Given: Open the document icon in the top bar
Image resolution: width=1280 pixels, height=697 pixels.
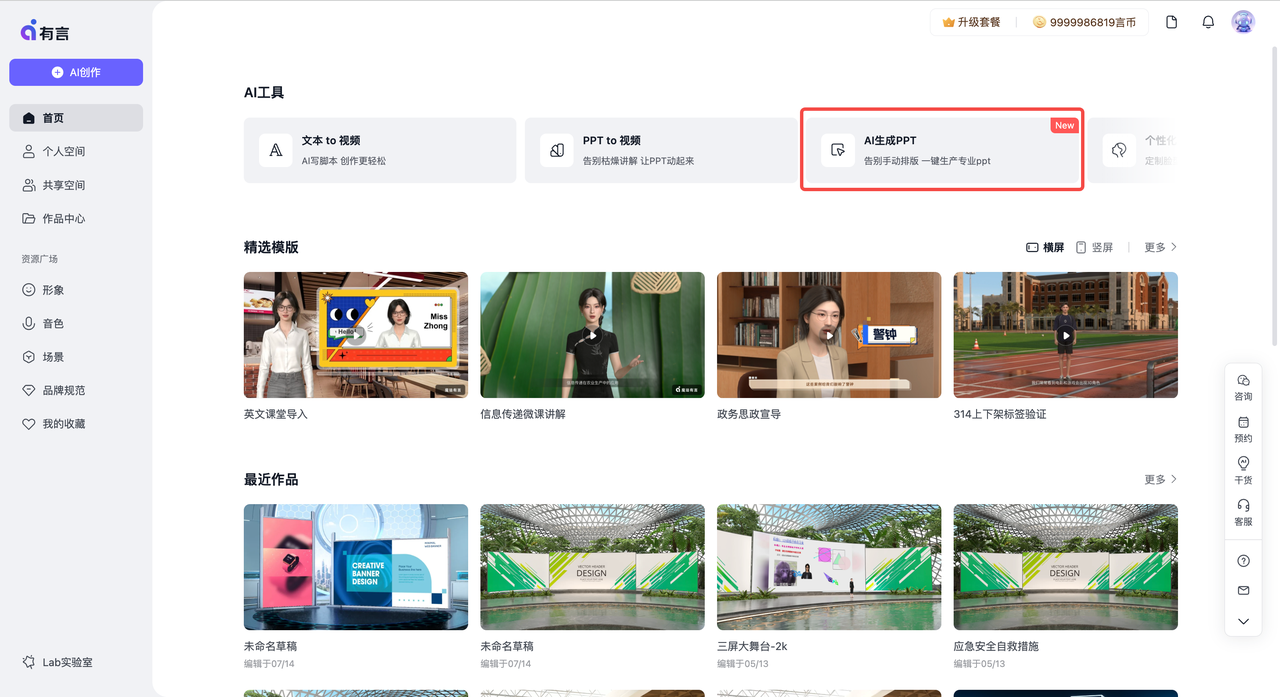Looking at the screenshot, I should click(1171, 21).
